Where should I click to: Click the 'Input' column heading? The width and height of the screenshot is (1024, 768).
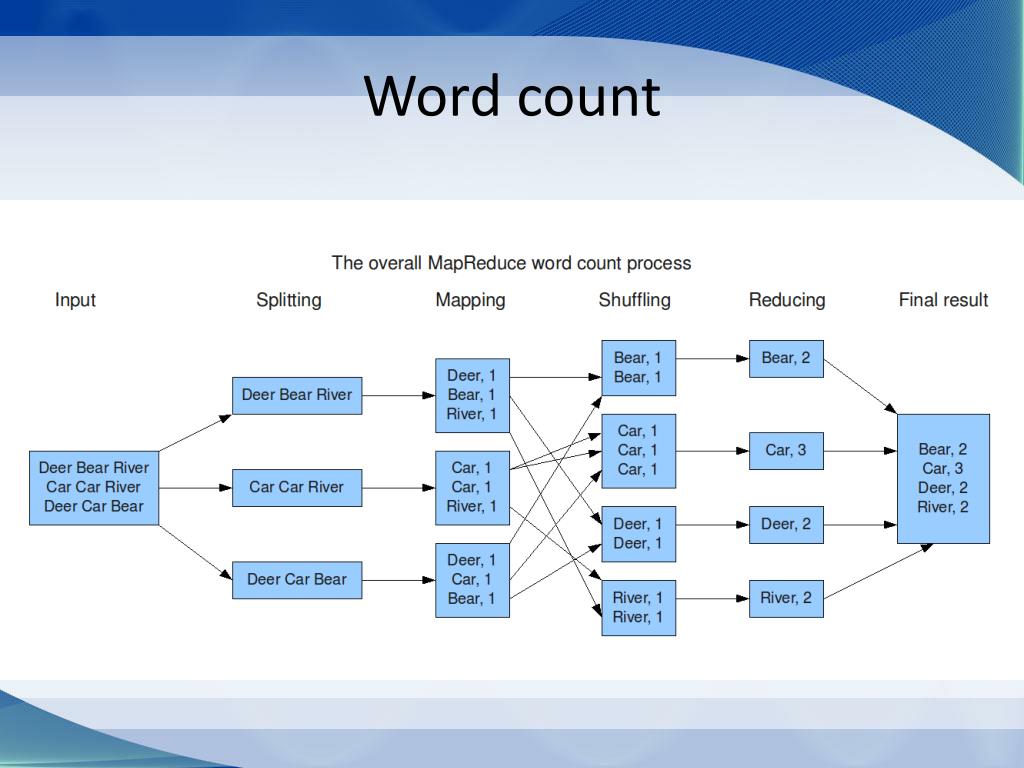click(75, 300)
